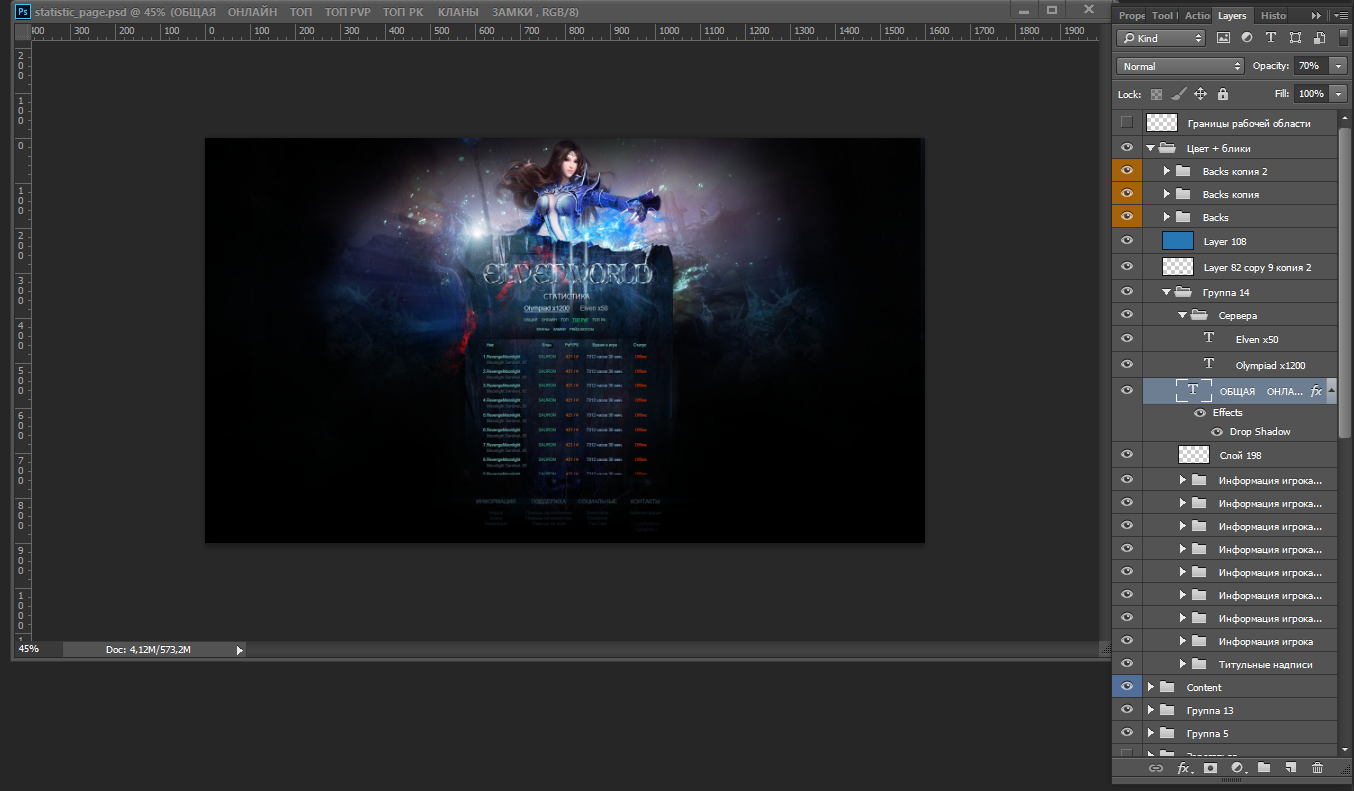Click the double-arrow panel tabs overflow

pos(1316,15)
